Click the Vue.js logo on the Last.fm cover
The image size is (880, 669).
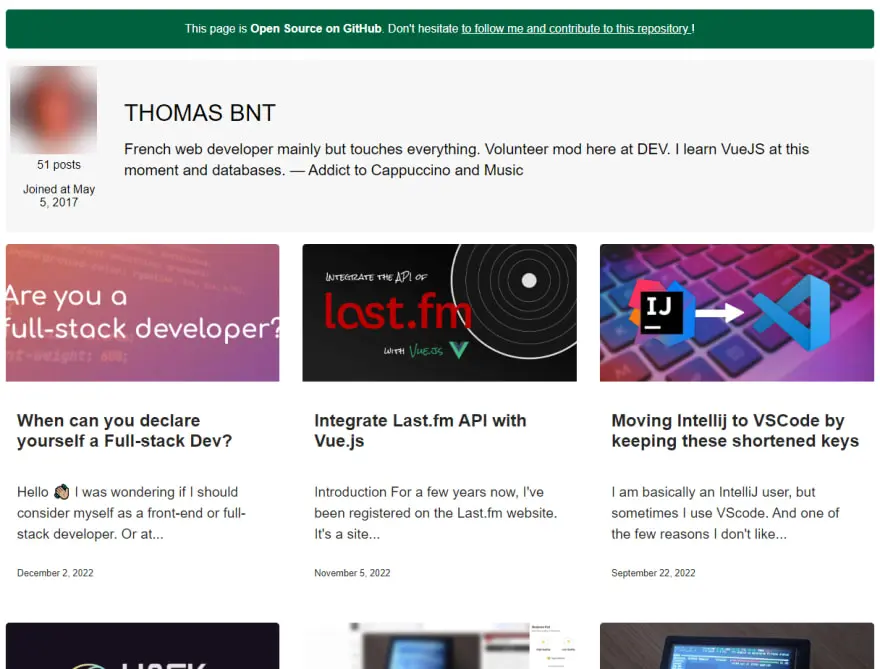[x=458, y=350]
